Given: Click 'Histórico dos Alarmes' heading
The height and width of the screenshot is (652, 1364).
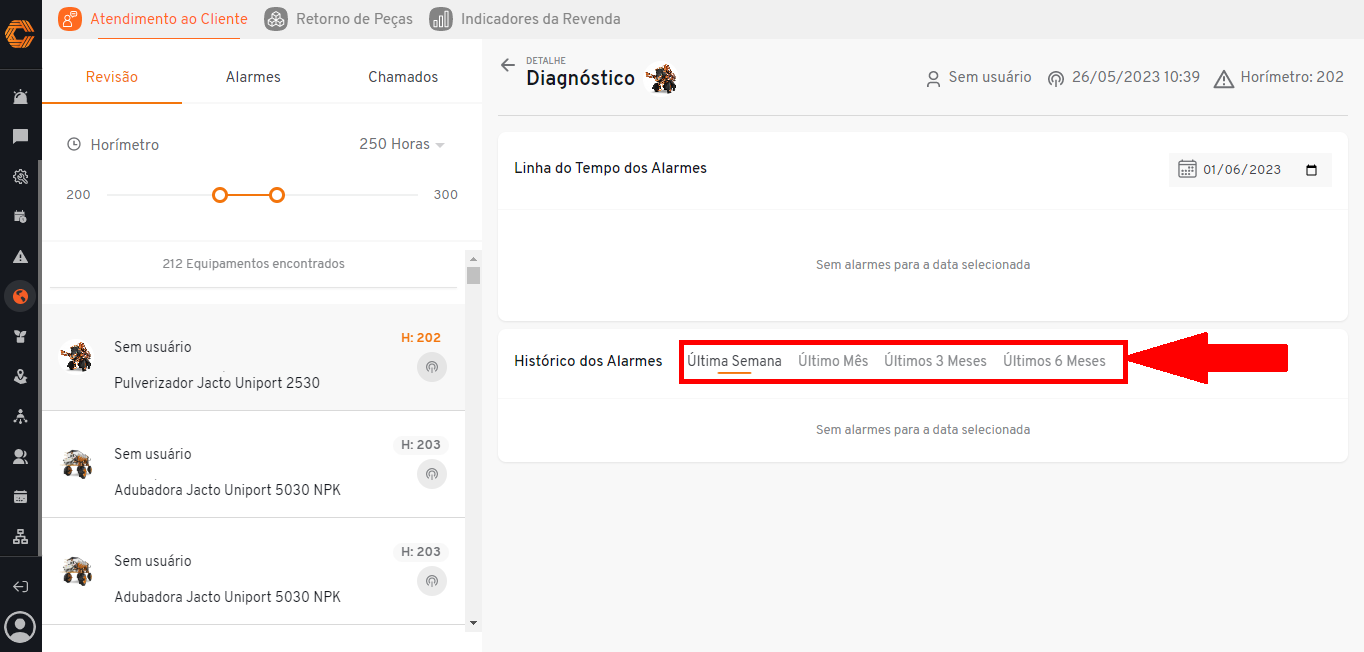Looking at the screenshot, I should pos(588,361).
